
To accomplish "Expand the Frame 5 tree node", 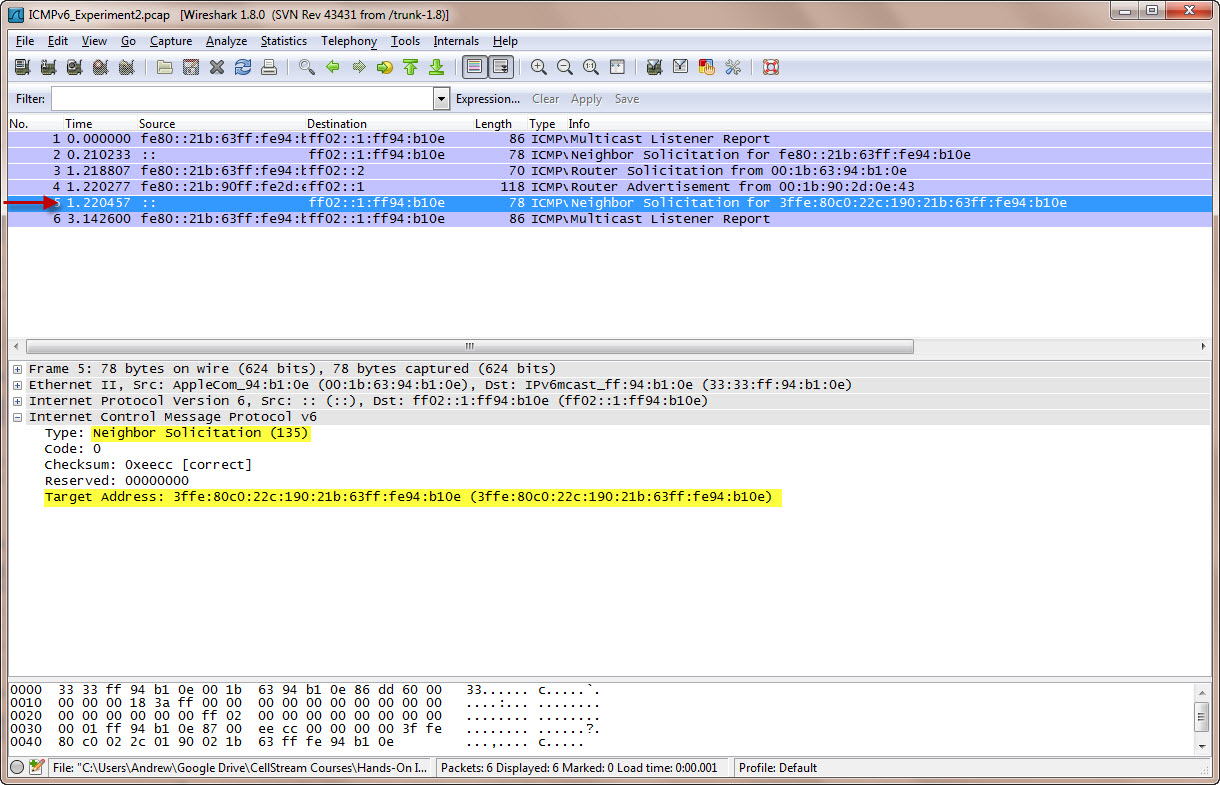I will [18, 369].
